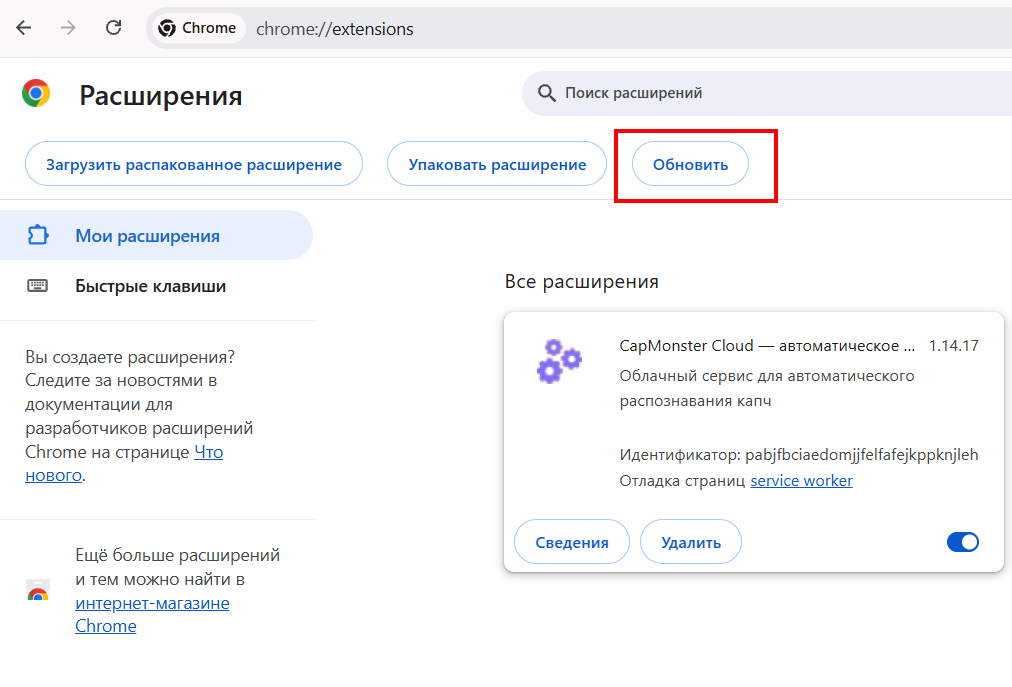Viewport: 1012px width, 687px height.
Task: Go back with the browser back arrow
Action: point(24,28)
